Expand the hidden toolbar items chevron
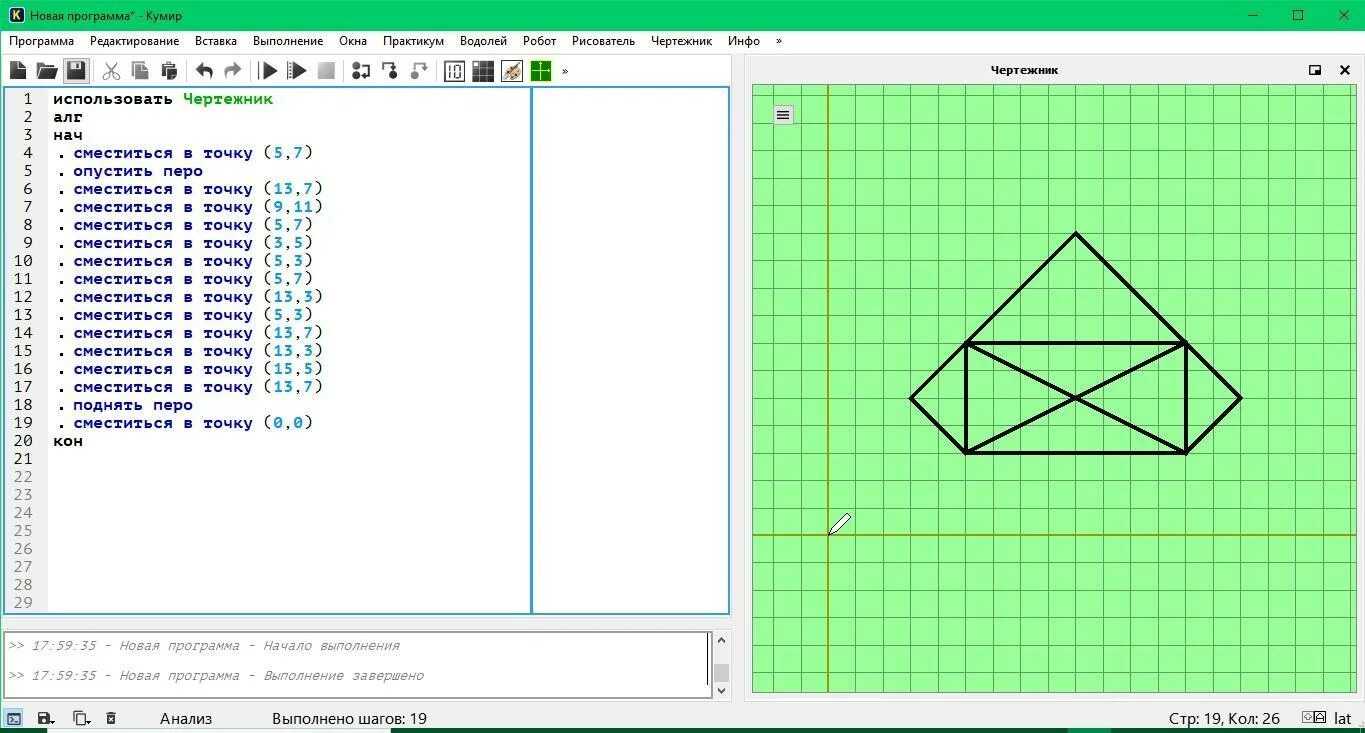1365x733 pixels. pyautogui.click(x=565, y=71)
